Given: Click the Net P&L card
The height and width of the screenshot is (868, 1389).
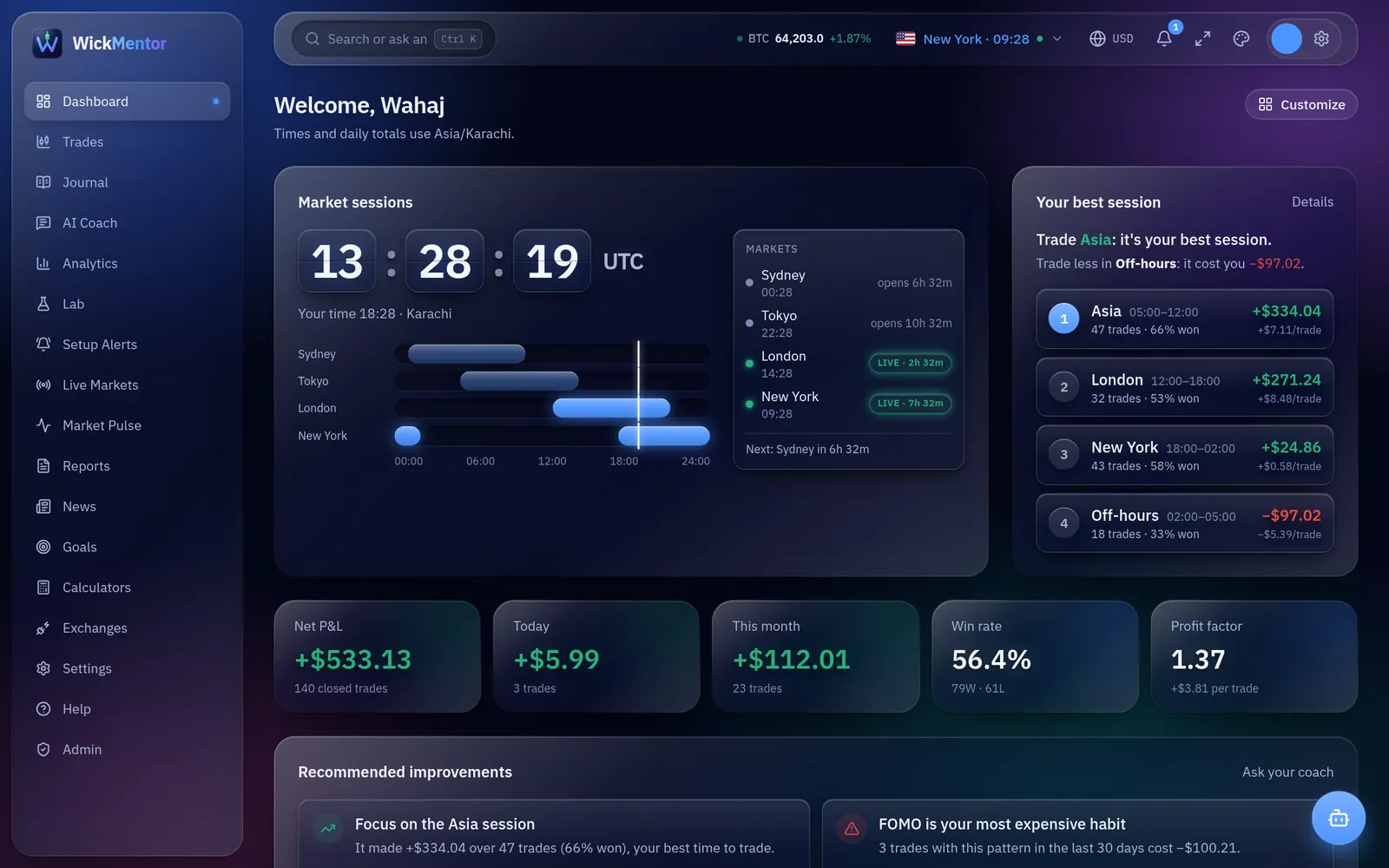Looking at the screenshot, I should point(377,657).
